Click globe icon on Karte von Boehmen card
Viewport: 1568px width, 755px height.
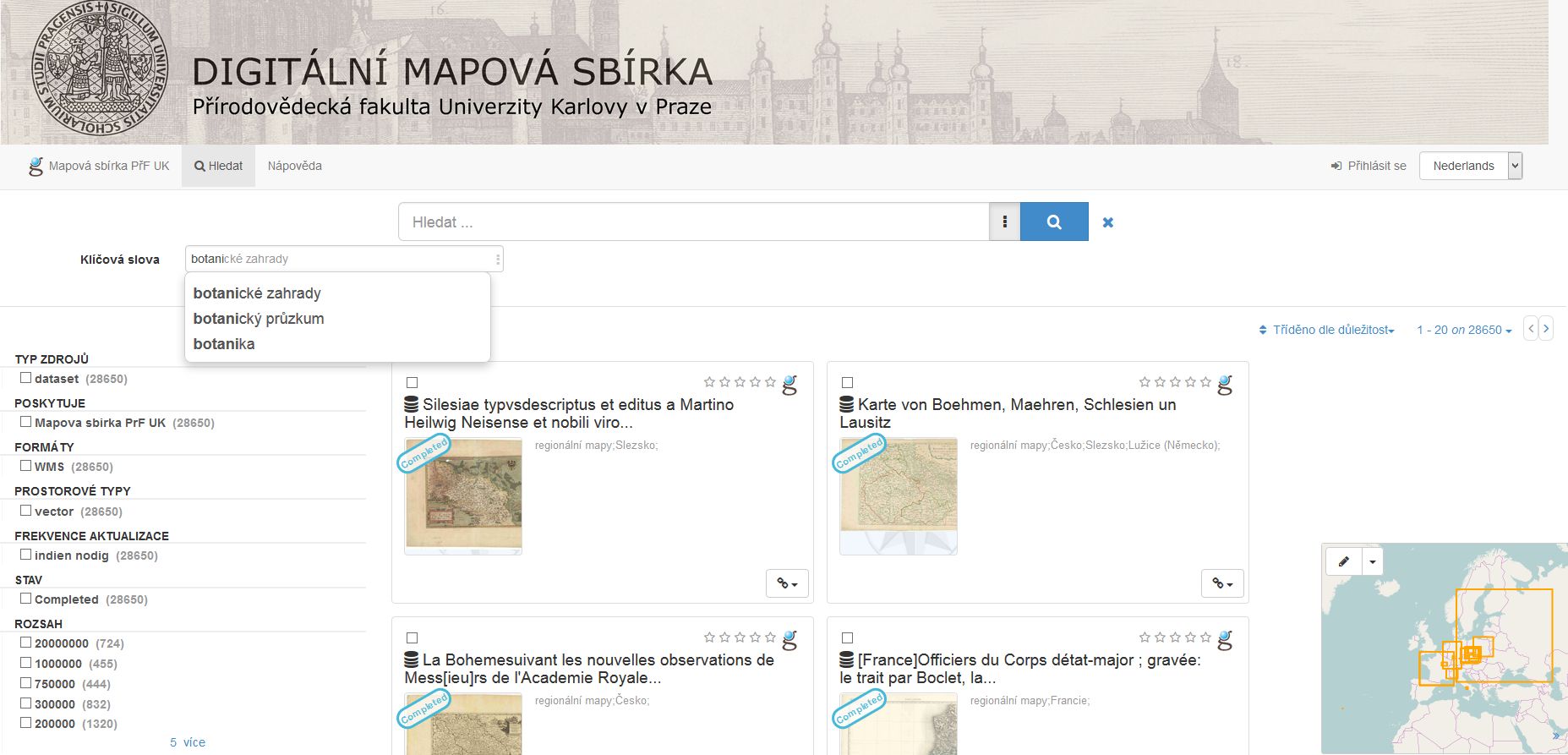(x=1225, y=385)
